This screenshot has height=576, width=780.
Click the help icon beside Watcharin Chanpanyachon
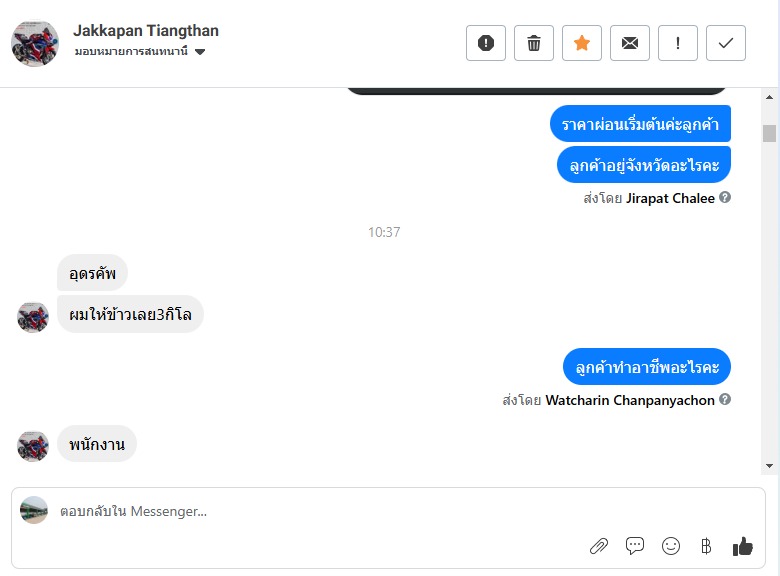[725, 399]
